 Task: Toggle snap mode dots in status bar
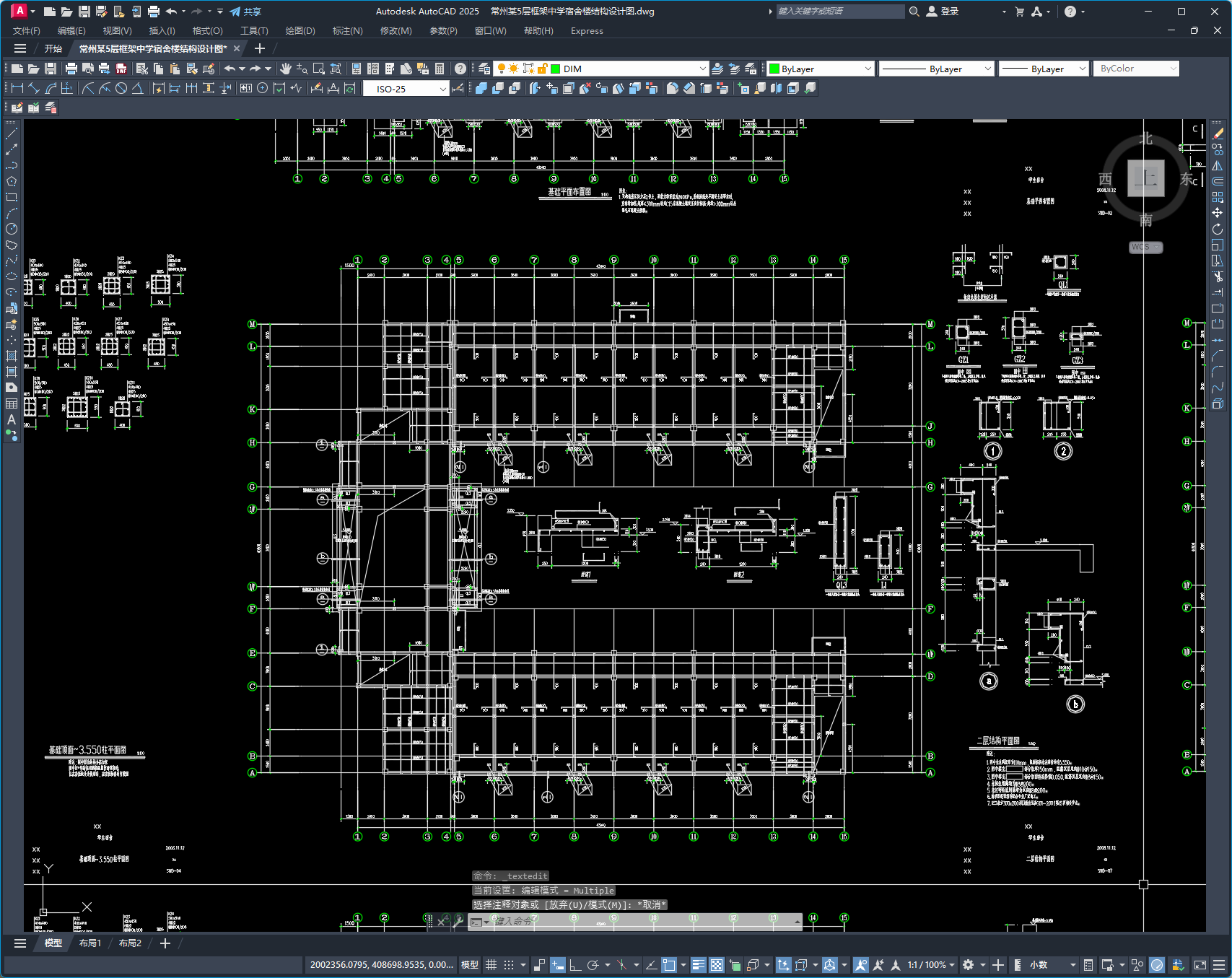(509, 965)
